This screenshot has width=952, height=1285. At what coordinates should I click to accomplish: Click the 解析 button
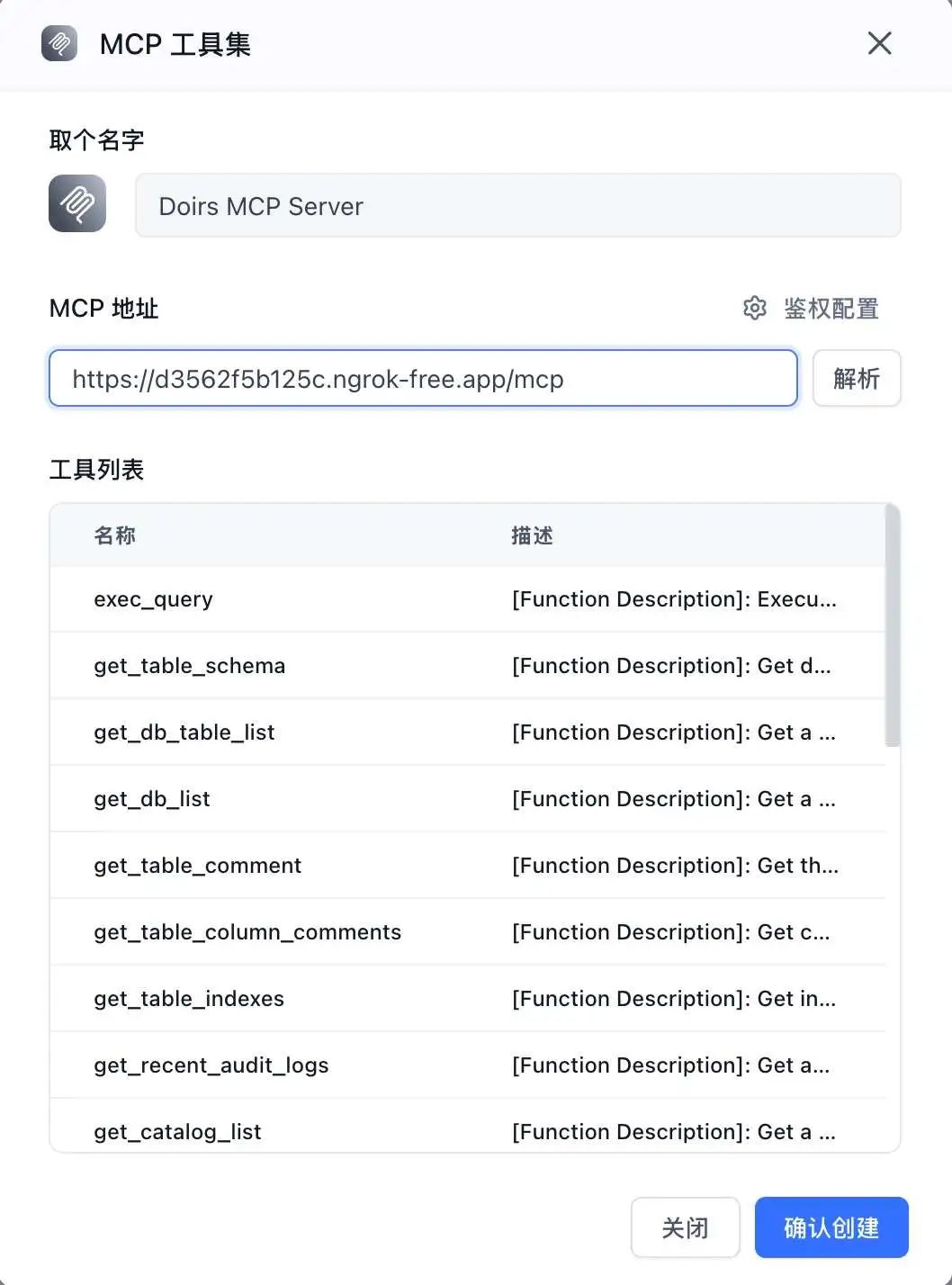857,378
